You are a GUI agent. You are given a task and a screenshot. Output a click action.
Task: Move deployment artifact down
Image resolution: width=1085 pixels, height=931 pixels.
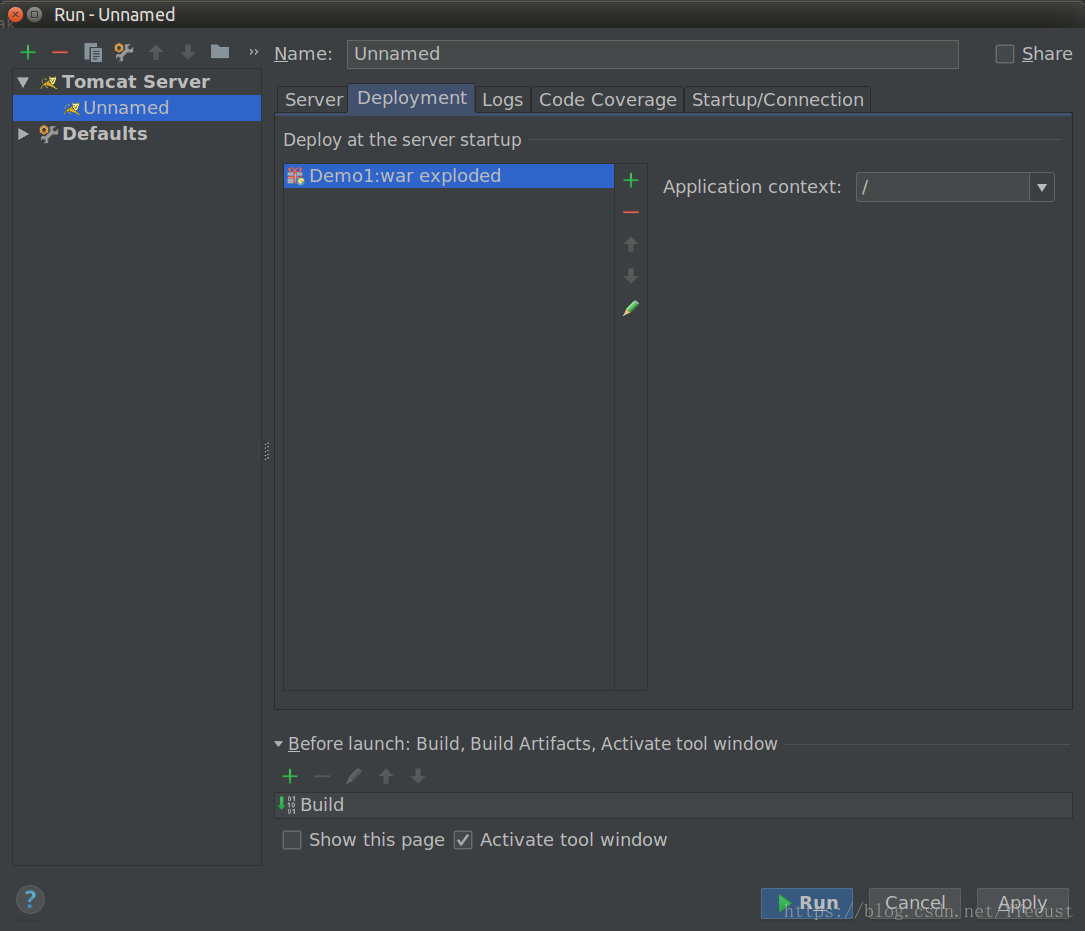(631, 276)
